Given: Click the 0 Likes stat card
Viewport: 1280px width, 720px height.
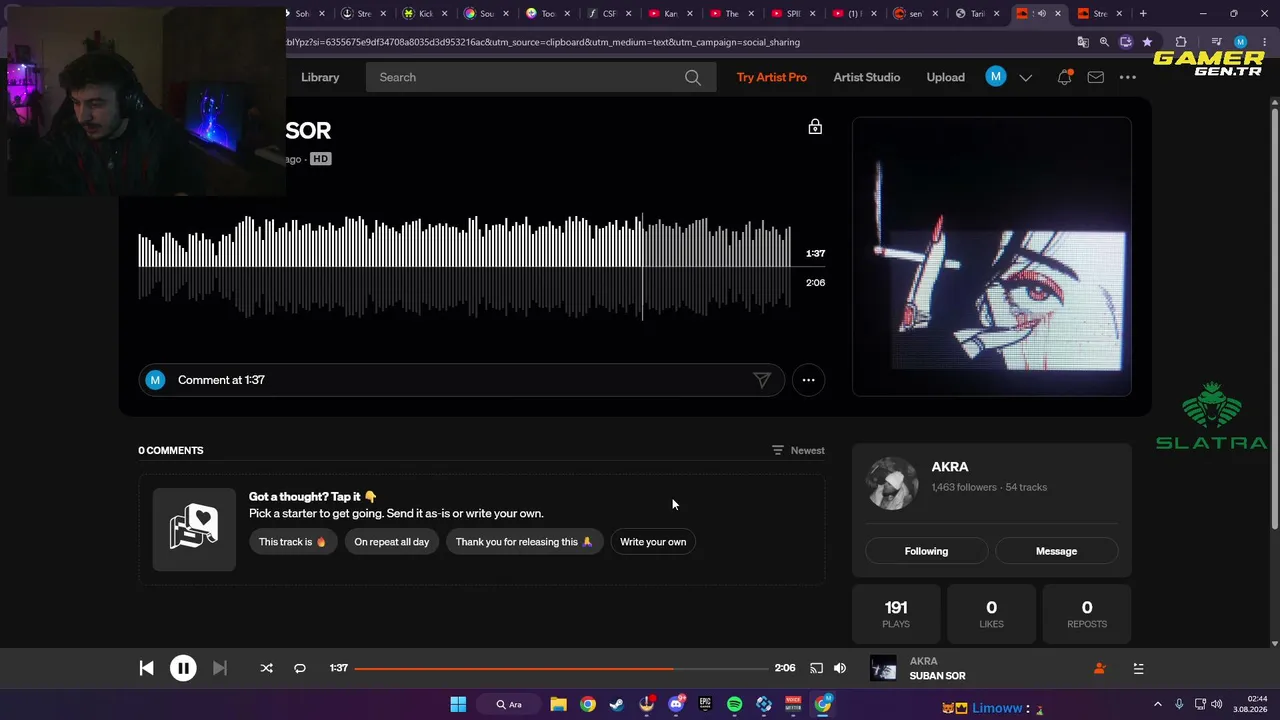Looking at the screenshot, I should click(x=991, y=614).
